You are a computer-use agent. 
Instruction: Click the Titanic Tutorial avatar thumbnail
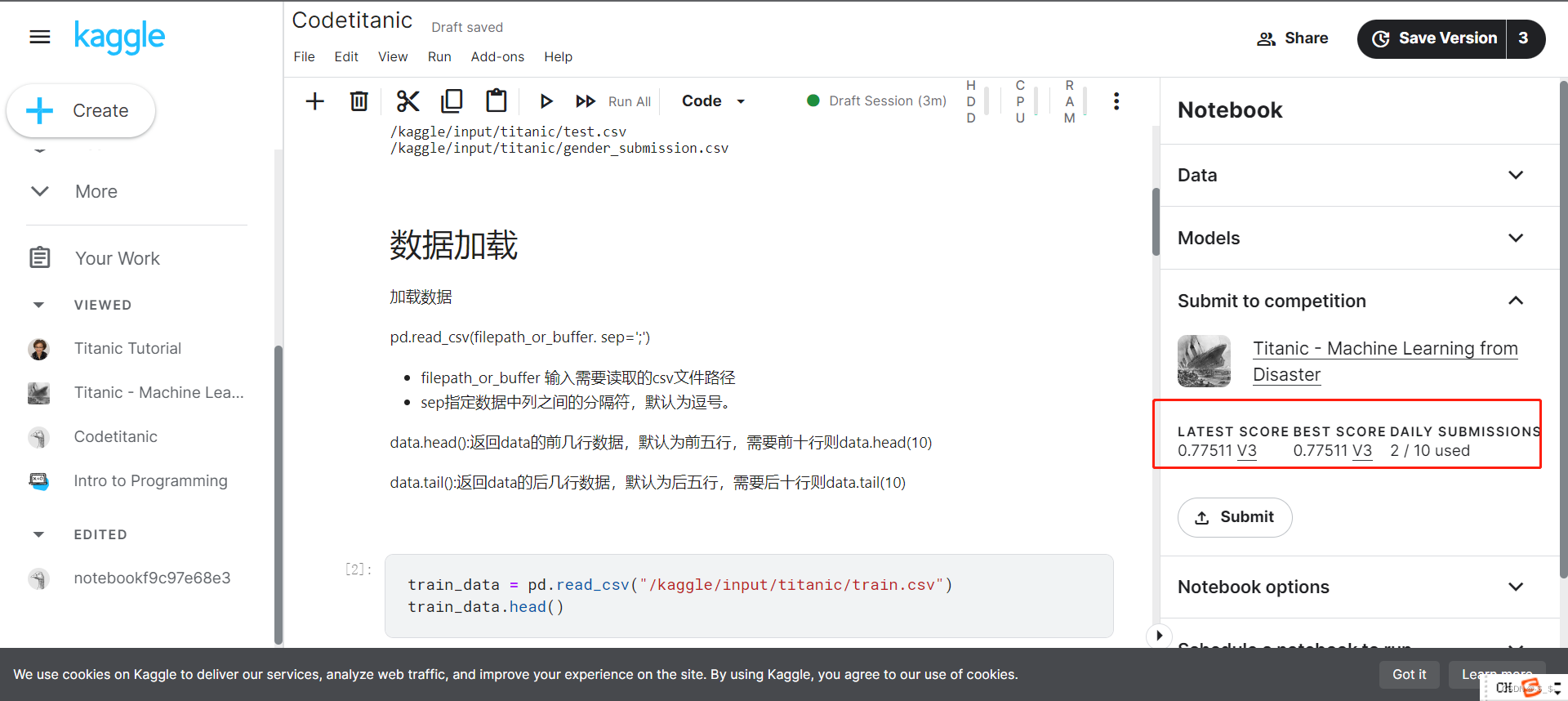coord(38,349)
